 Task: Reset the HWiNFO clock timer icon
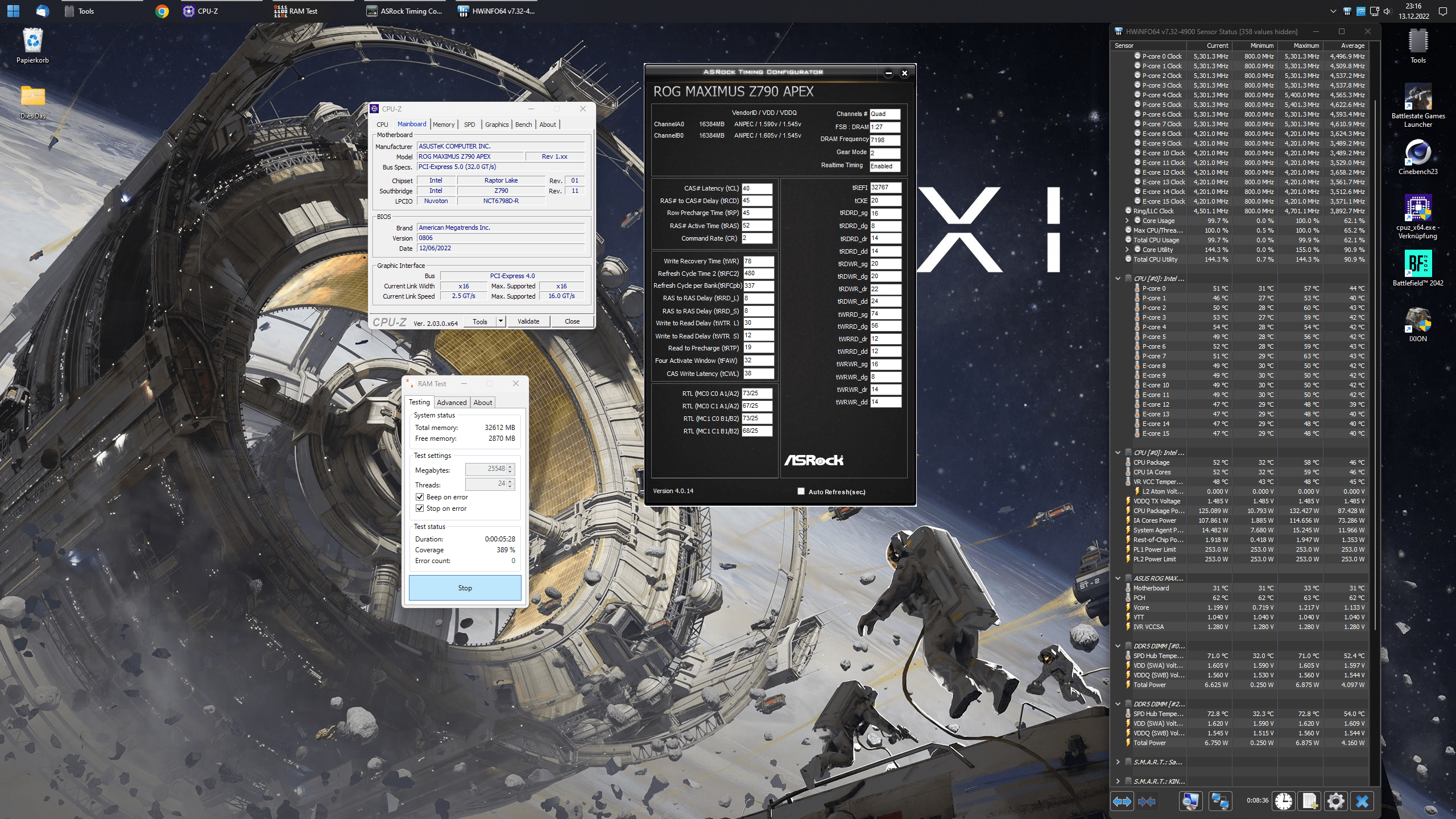[1283, 801]
